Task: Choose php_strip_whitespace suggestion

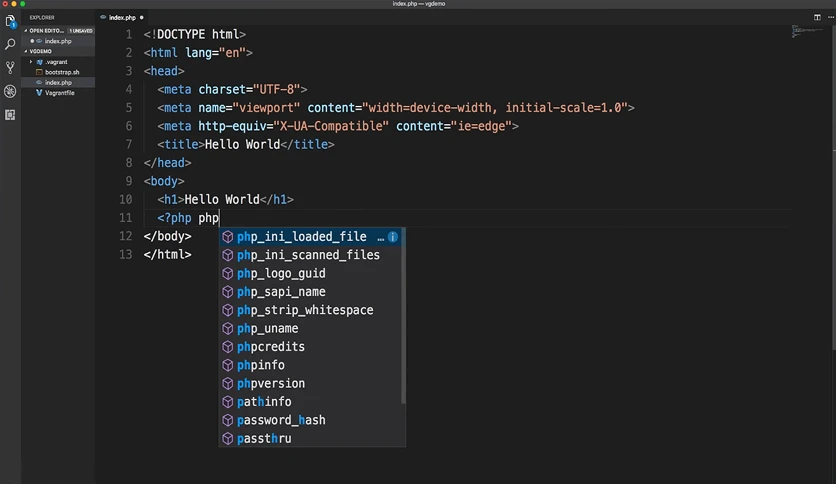Action: (311, 310)
